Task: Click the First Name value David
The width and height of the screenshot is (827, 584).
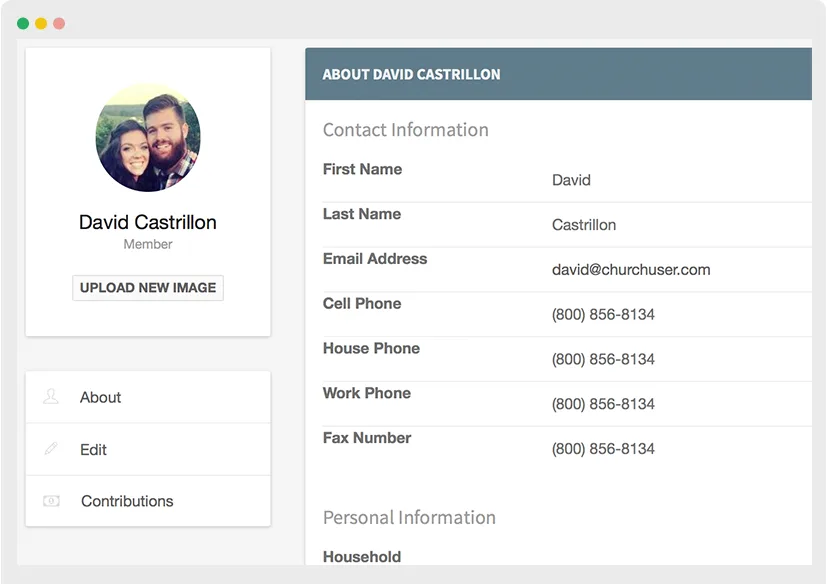Action: (571, 180)
